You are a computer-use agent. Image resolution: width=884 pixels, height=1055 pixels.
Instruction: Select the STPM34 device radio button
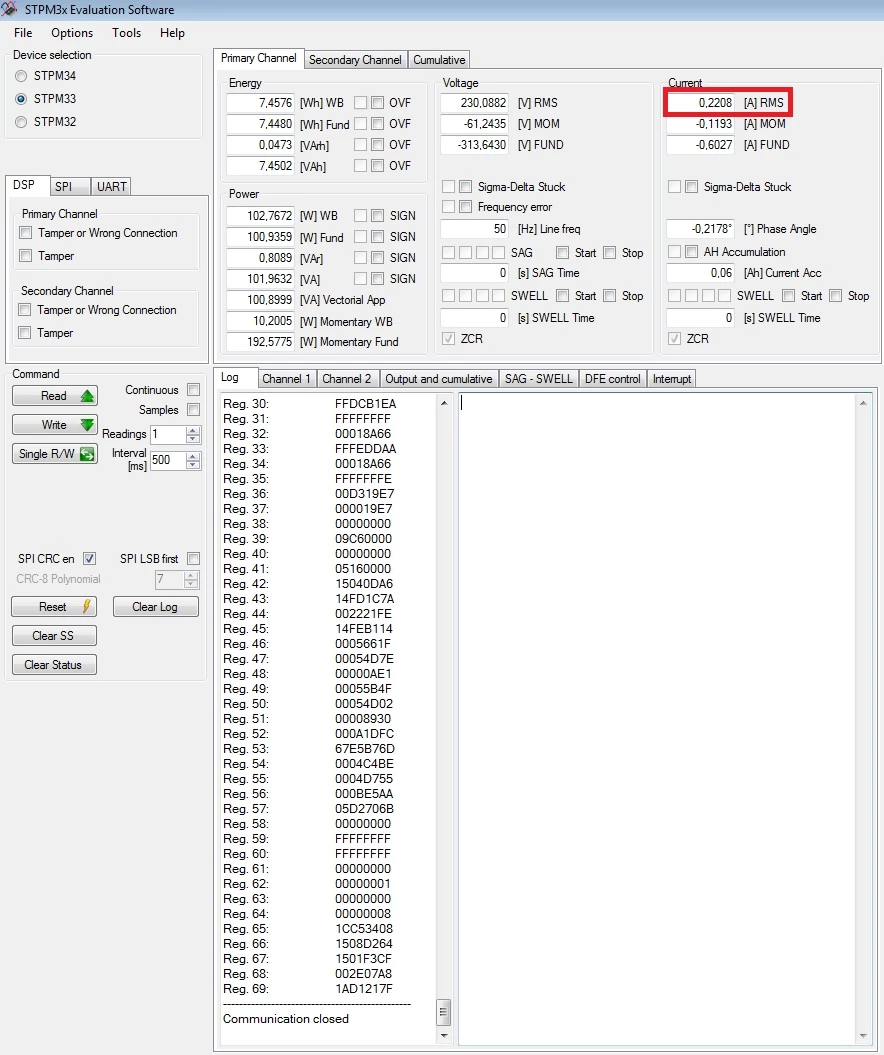coord(21,76)
